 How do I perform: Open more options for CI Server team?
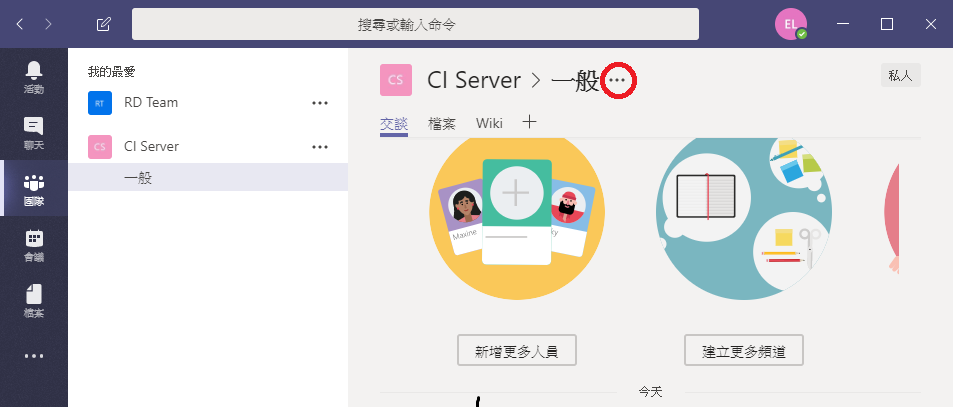tap(320, 147)
